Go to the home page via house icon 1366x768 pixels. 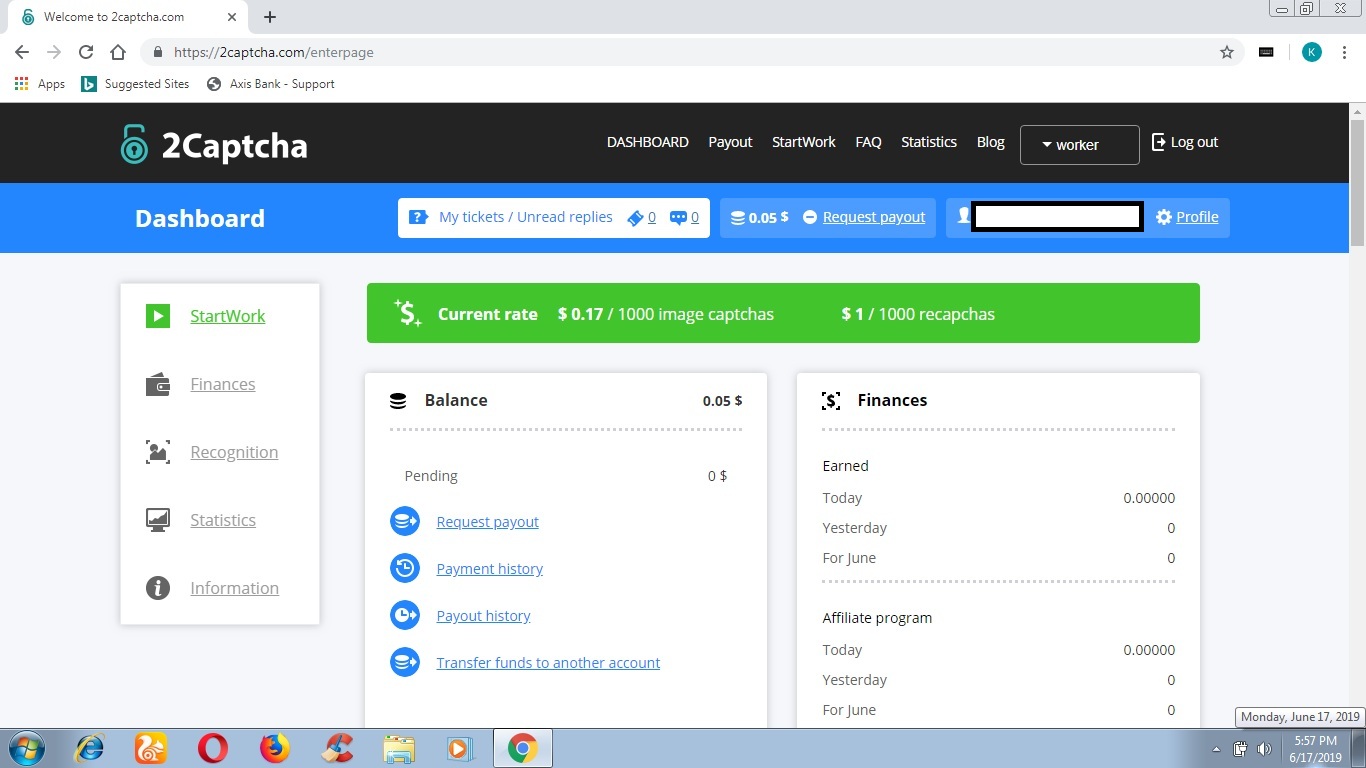pyautogui.click(x=118, y=52)
